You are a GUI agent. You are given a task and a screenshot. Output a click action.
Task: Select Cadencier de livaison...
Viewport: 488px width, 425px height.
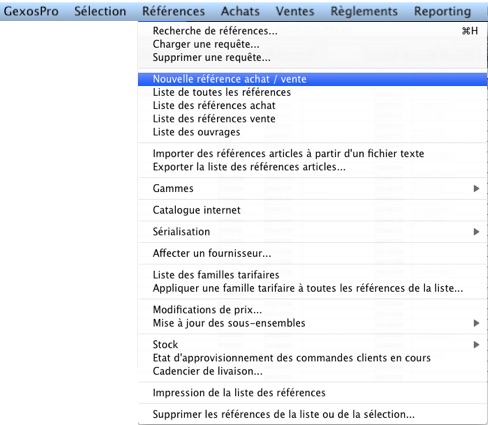pos(312,371)
